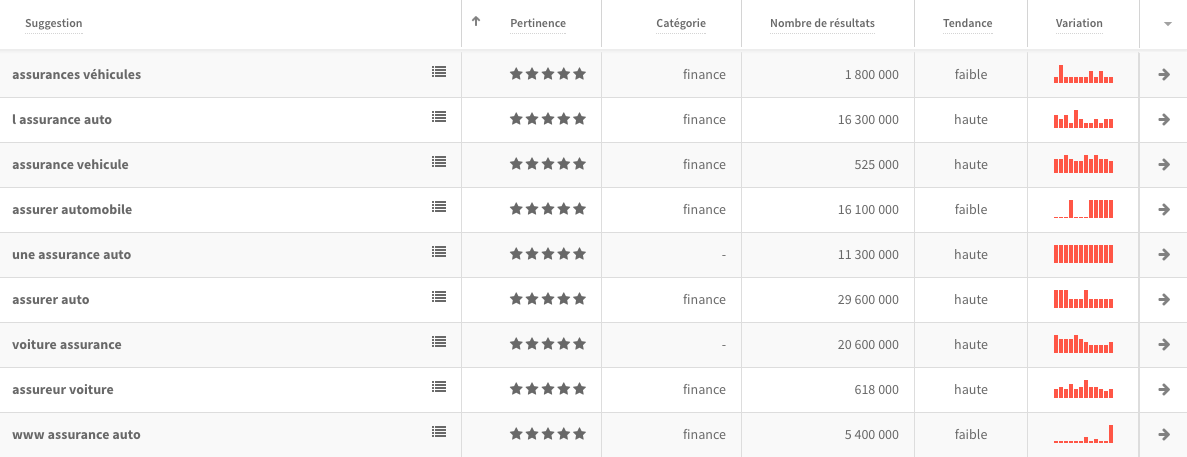
Task: Click star rating of assurer automobile
Action: 548,210
